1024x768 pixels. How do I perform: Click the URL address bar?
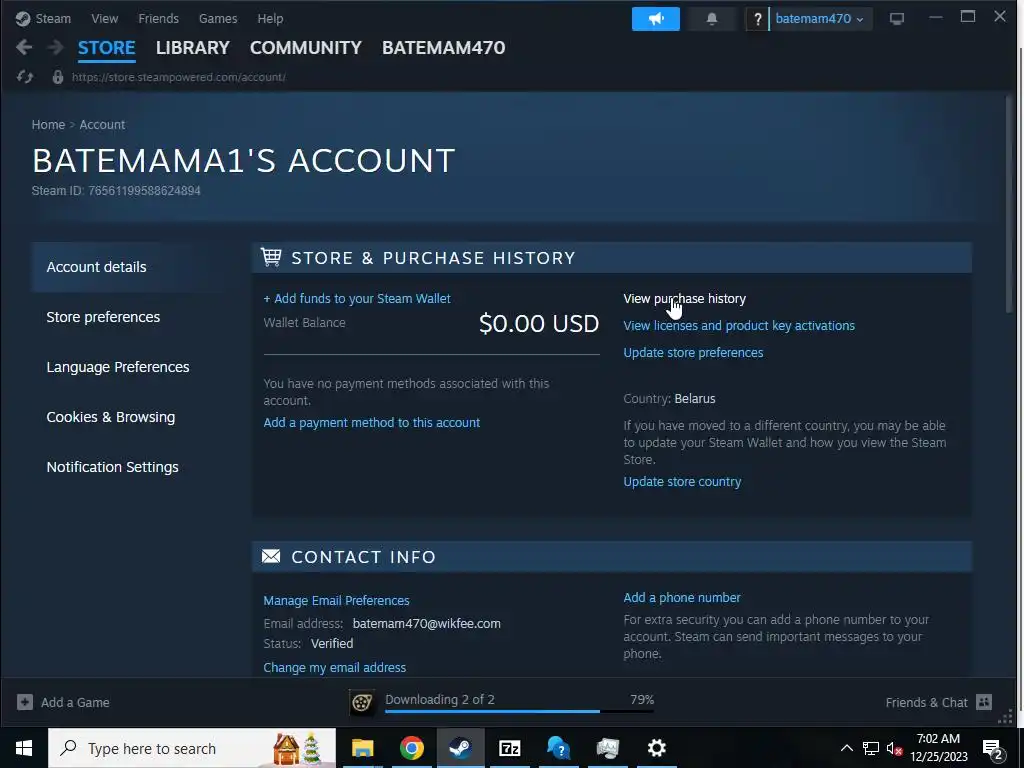coord(178,77)
